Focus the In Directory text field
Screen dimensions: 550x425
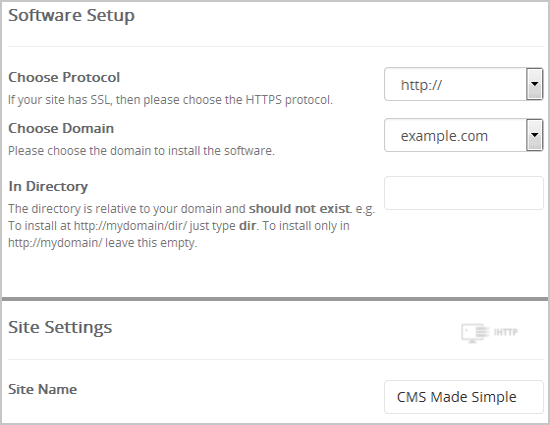pyautogui.click(x=464, y=193)
